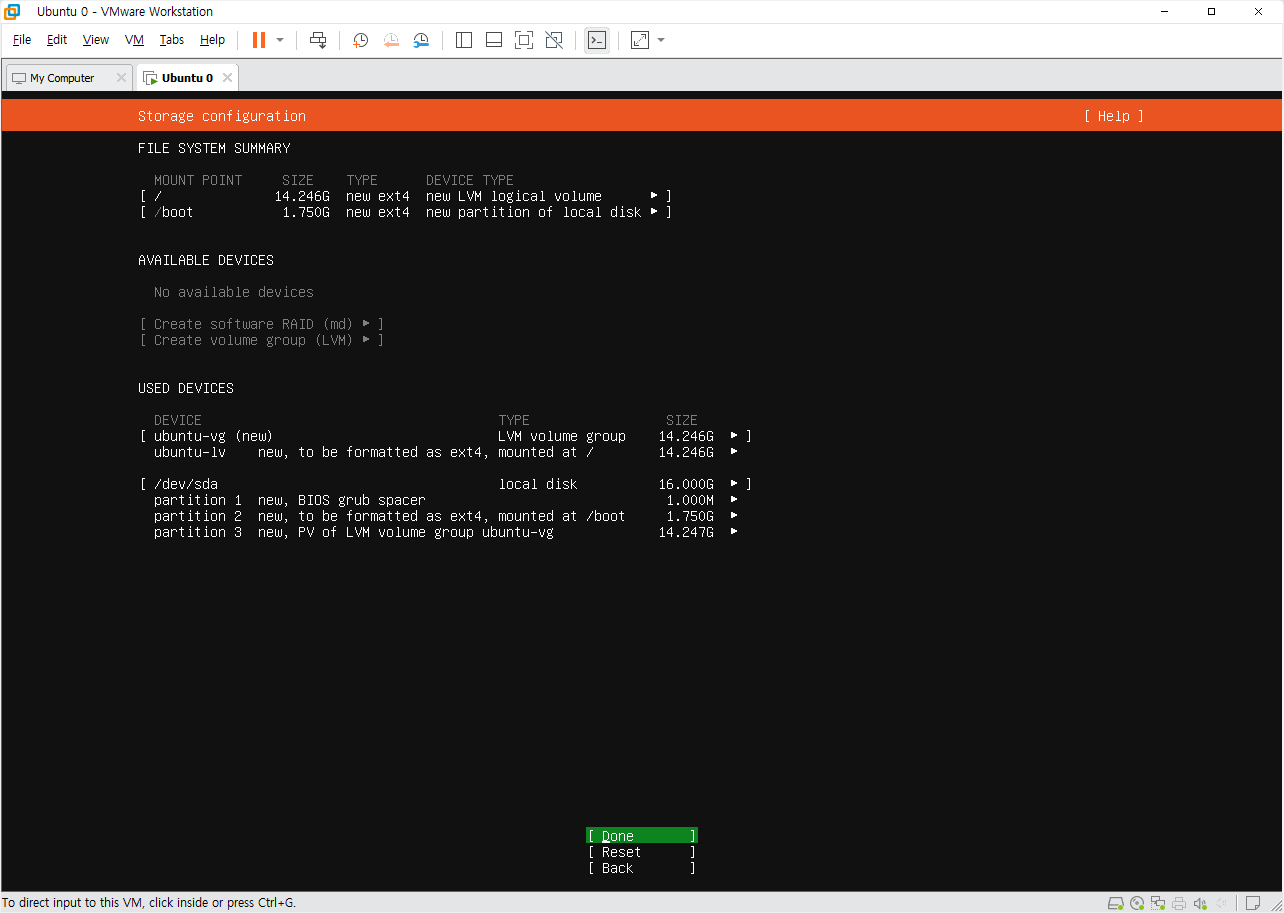Image resolution: width=1284 pixels, height=913 pixels.
Task: Open the View menu
Action: point(96,40)
